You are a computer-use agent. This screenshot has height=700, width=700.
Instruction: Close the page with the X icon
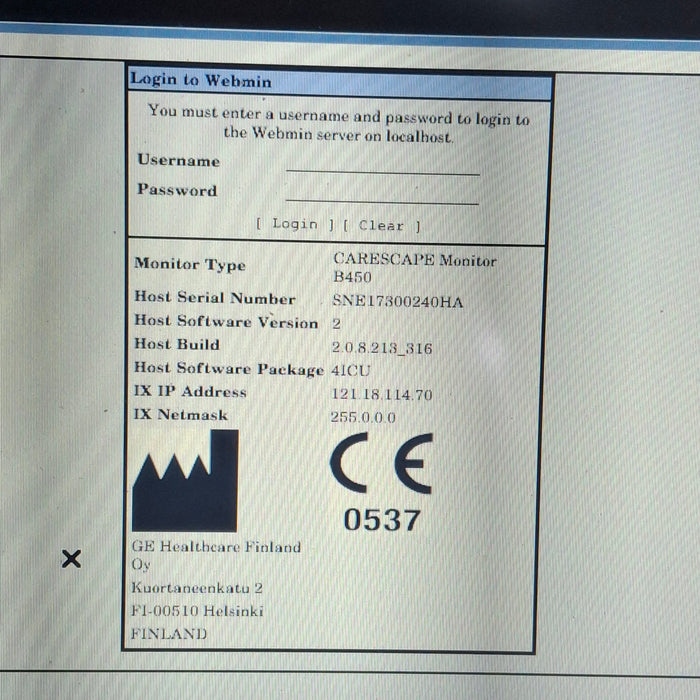[71, 558]
